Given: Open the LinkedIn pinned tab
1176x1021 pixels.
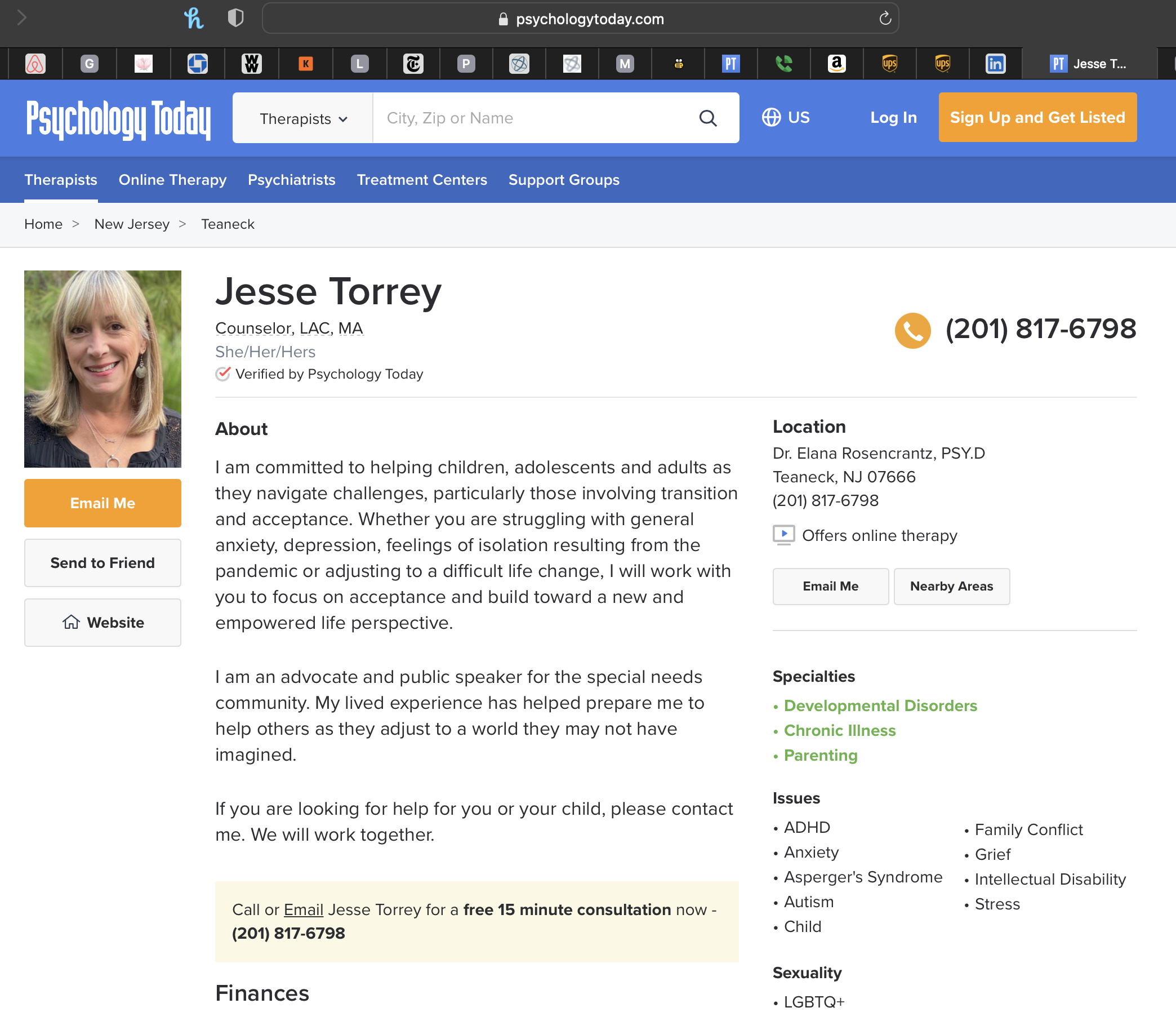Looking at the screenshot, I should tap(995, 64).
